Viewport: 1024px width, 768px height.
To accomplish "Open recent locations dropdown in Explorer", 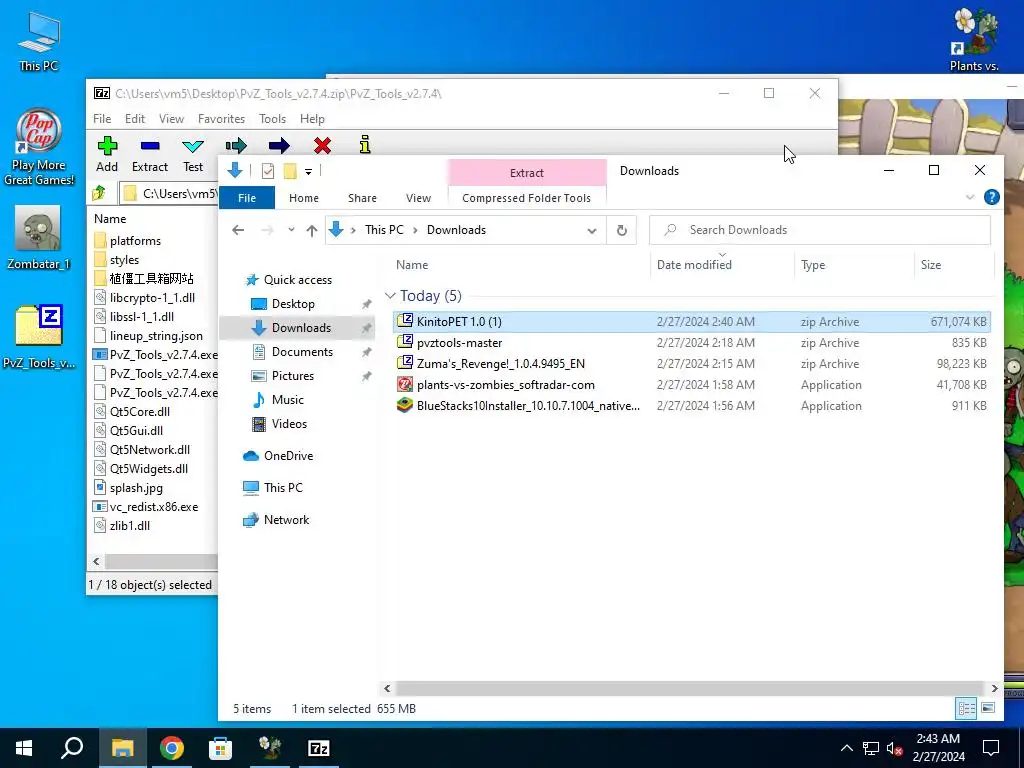I will 291,230.
